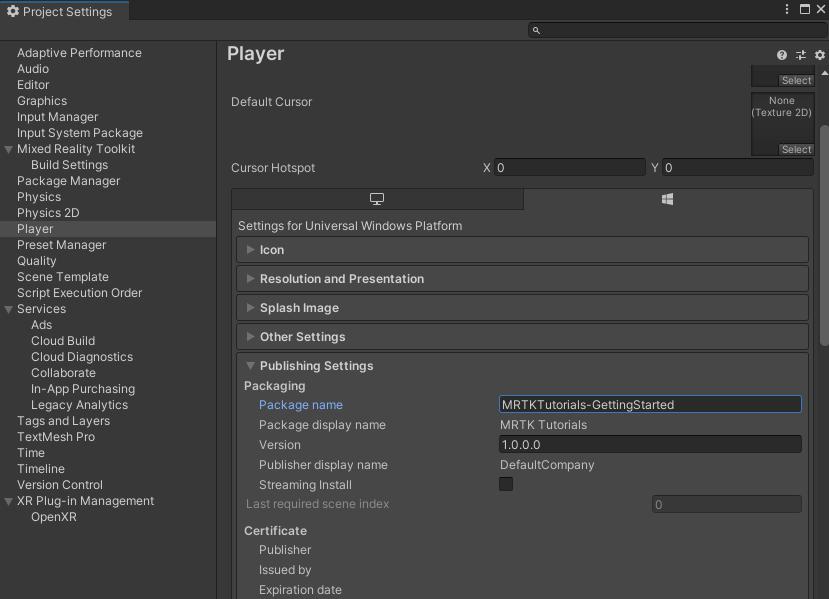This screenshot has height=599, width=829.
Task: Click the Cursor Hotspot Y field
Action: click(x=738, y=168)
